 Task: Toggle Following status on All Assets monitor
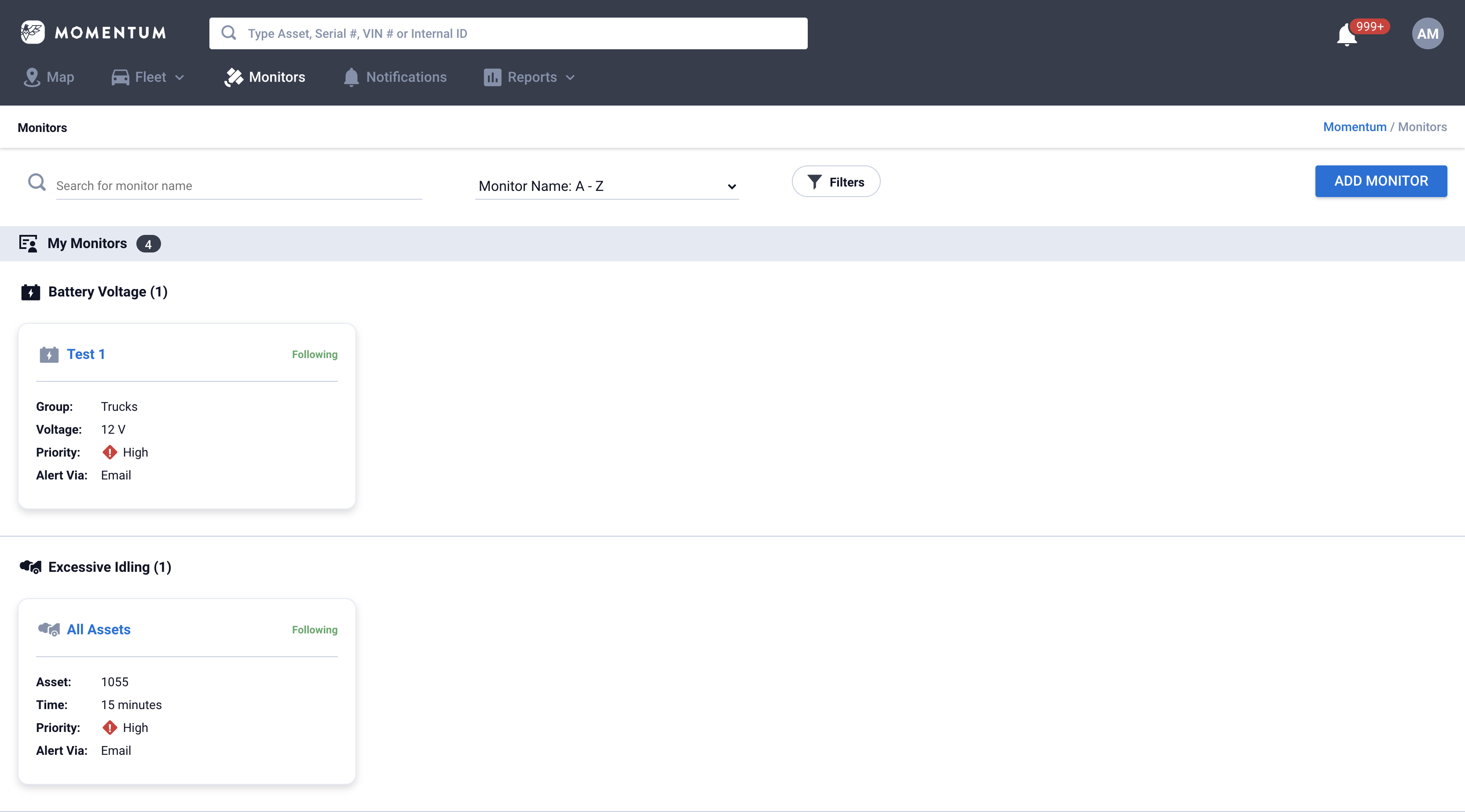pos(315,629)
